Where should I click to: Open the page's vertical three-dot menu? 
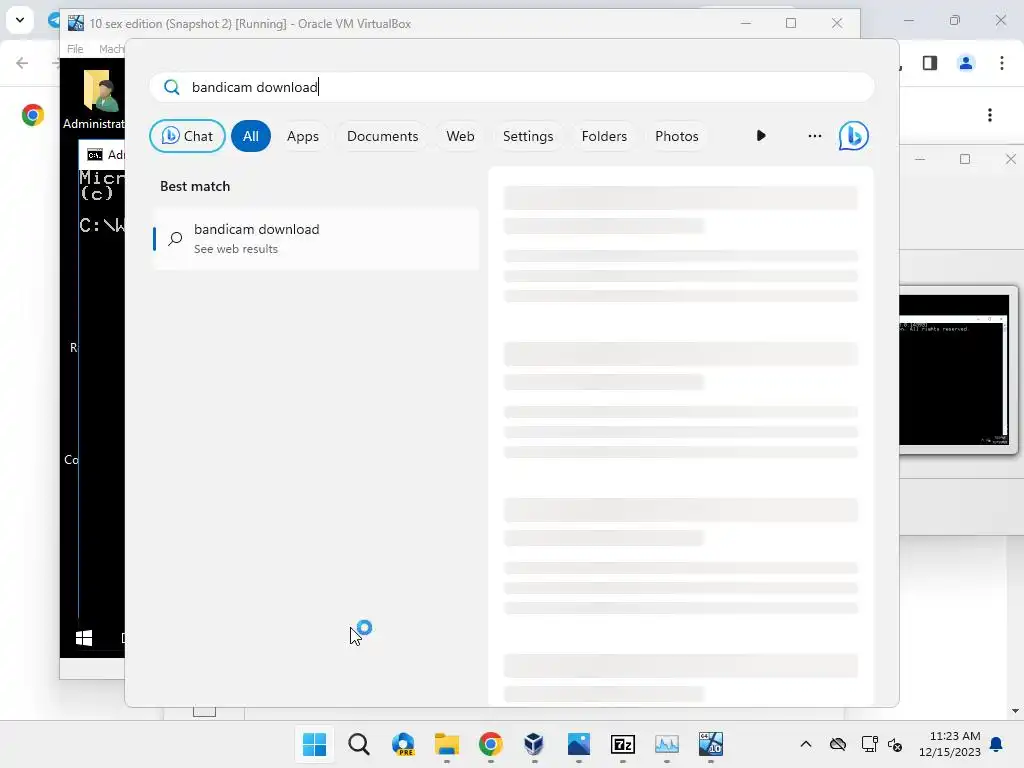tap(990, 116)
